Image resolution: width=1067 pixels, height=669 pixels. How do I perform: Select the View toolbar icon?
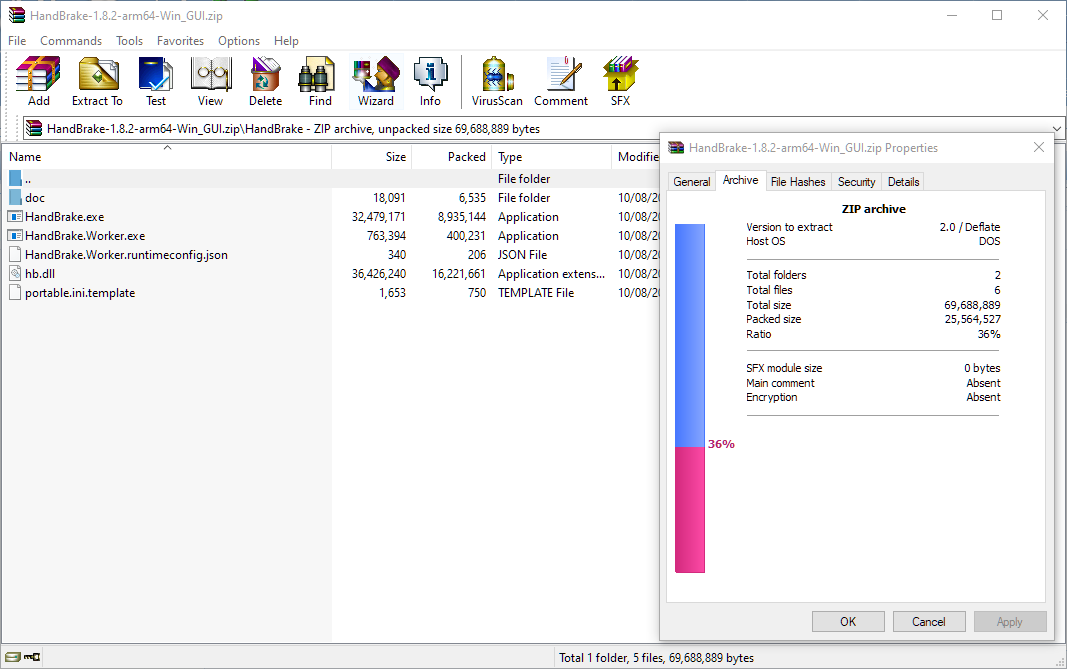(x=210, y=81)
